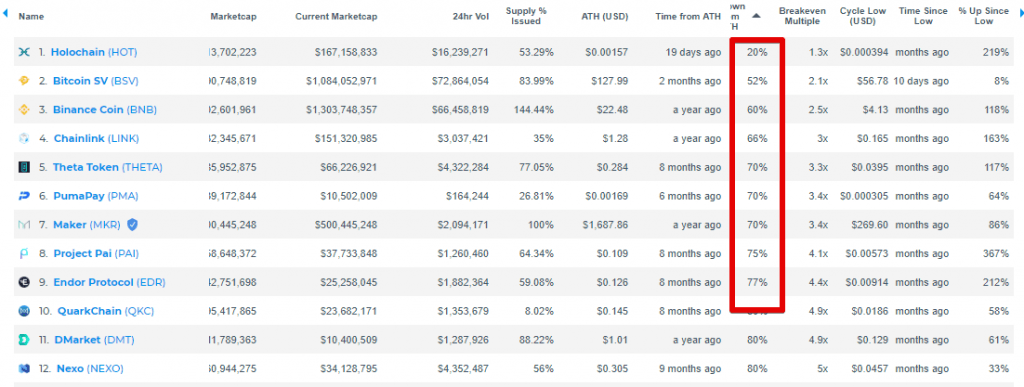
Task: Open the Holochain (HOT) link
Action: click(94, 52)
